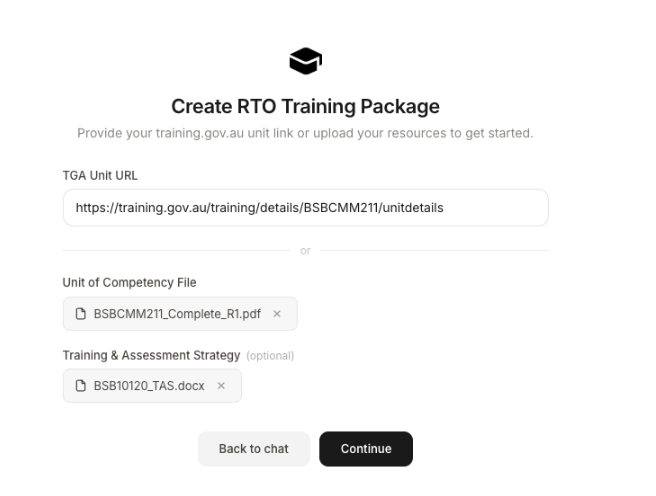Image resolution: width=656 pixels, height=496 pixels.
Task: Click inside the TGA Unit URL field
Action: point(305,208)
